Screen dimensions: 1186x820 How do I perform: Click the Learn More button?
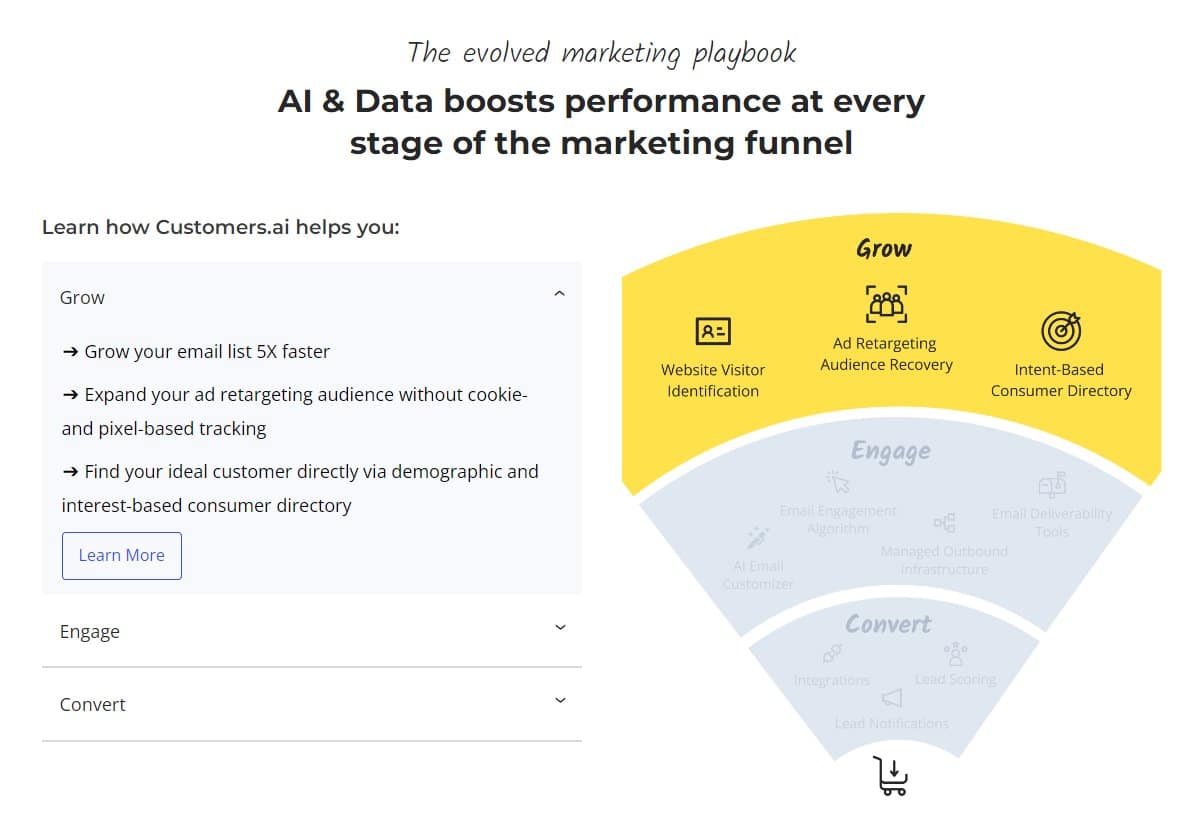click(122, 556)
